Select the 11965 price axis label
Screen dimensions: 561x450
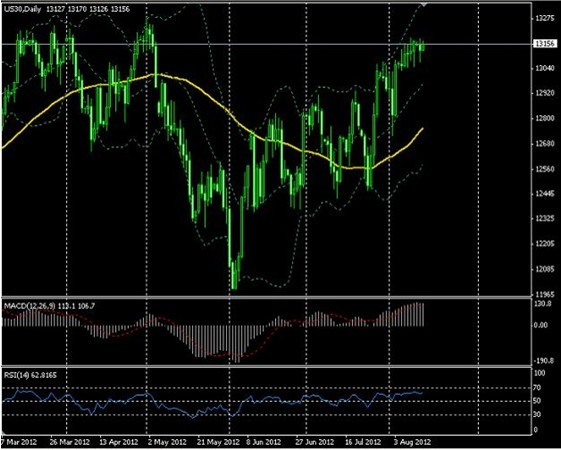[544, 294]
